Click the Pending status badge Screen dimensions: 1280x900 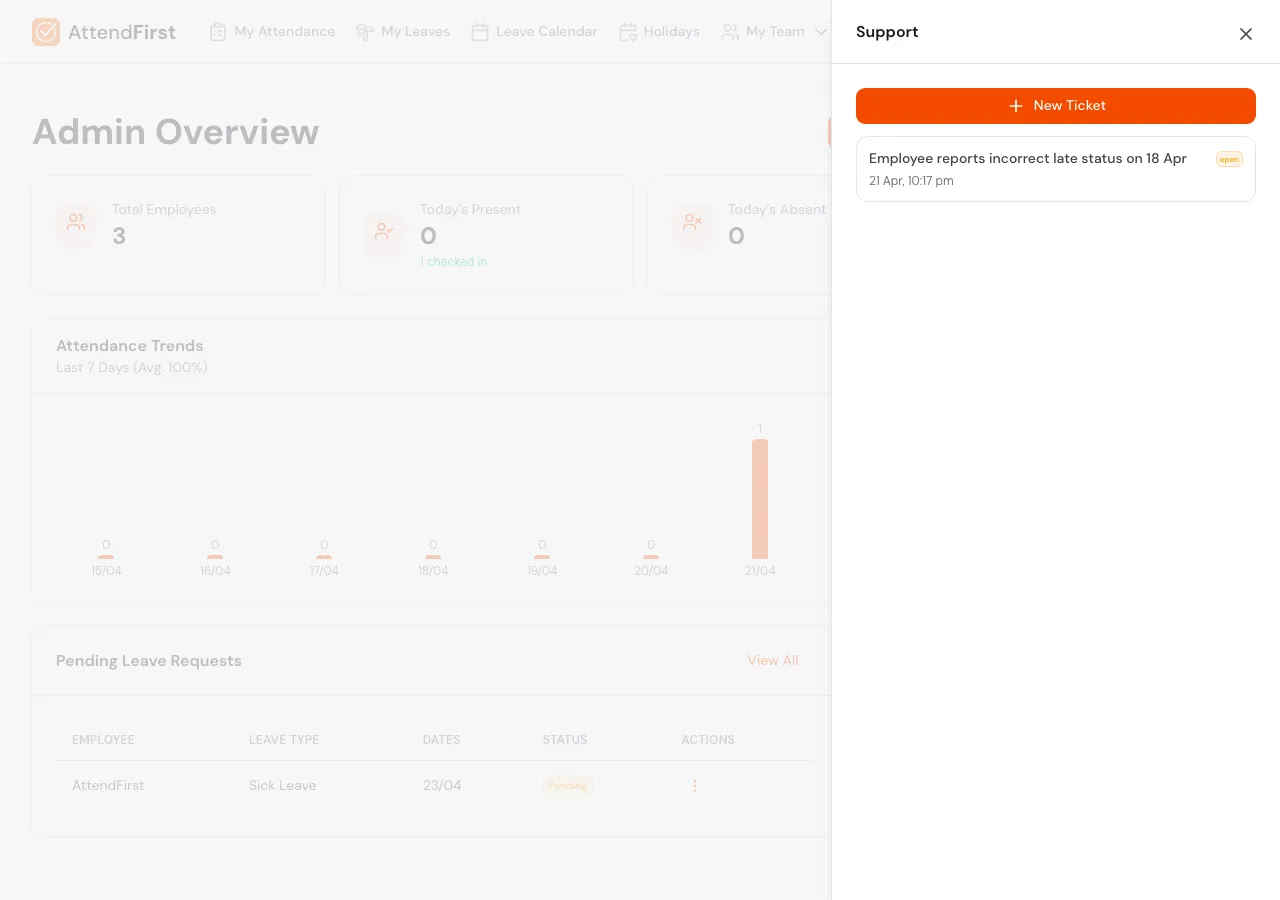coord(567,785)
